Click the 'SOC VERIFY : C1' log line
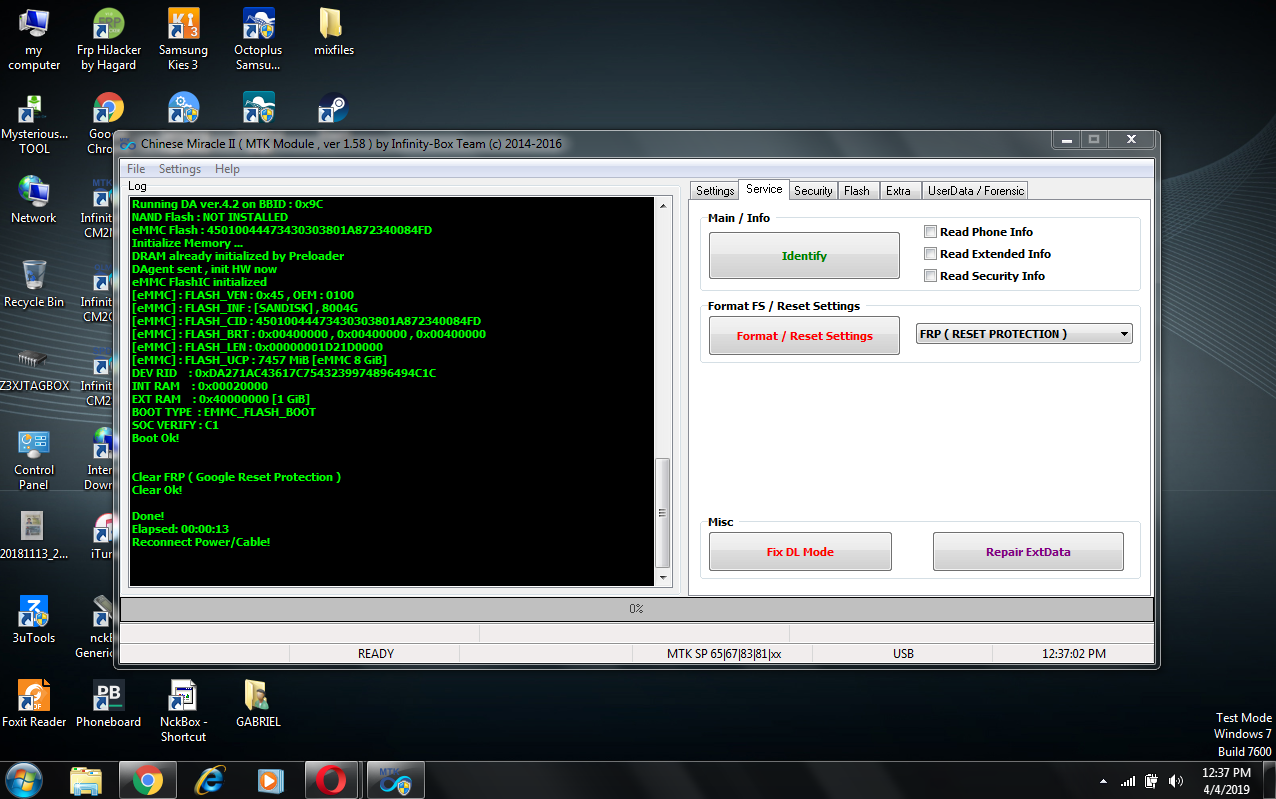 click(x=175, y=425)
